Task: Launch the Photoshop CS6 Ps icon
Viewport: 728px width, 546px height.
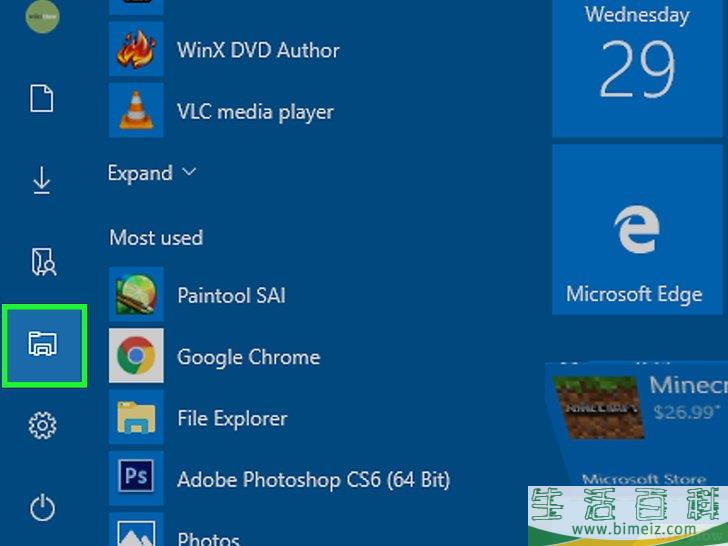Action: click(136, 478)
